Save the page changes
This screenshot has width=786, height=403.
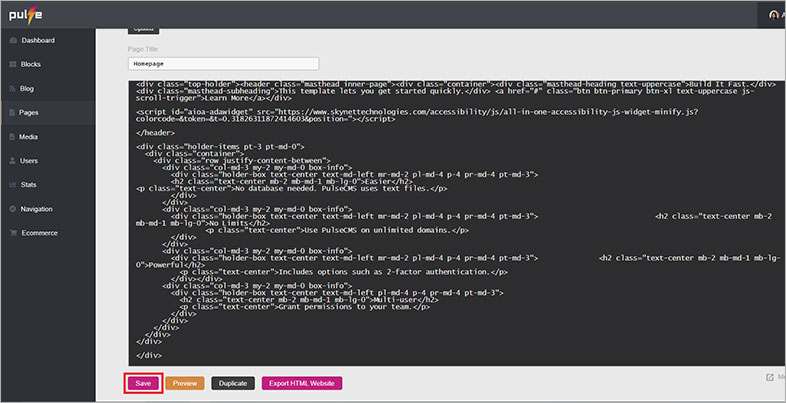143,383
